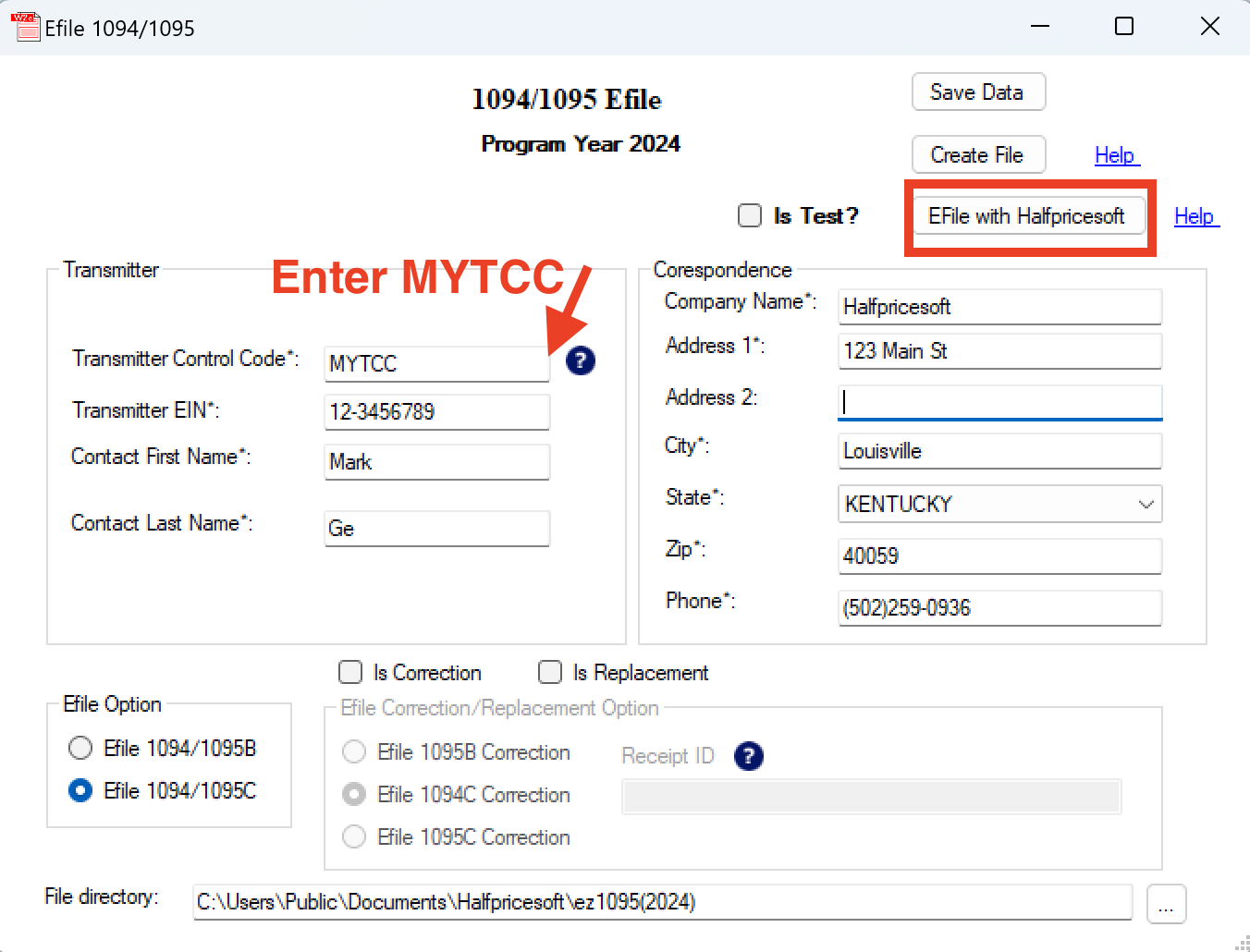Click the Company Name field
The image size is (1250, 952).
[x=999, y=306]
